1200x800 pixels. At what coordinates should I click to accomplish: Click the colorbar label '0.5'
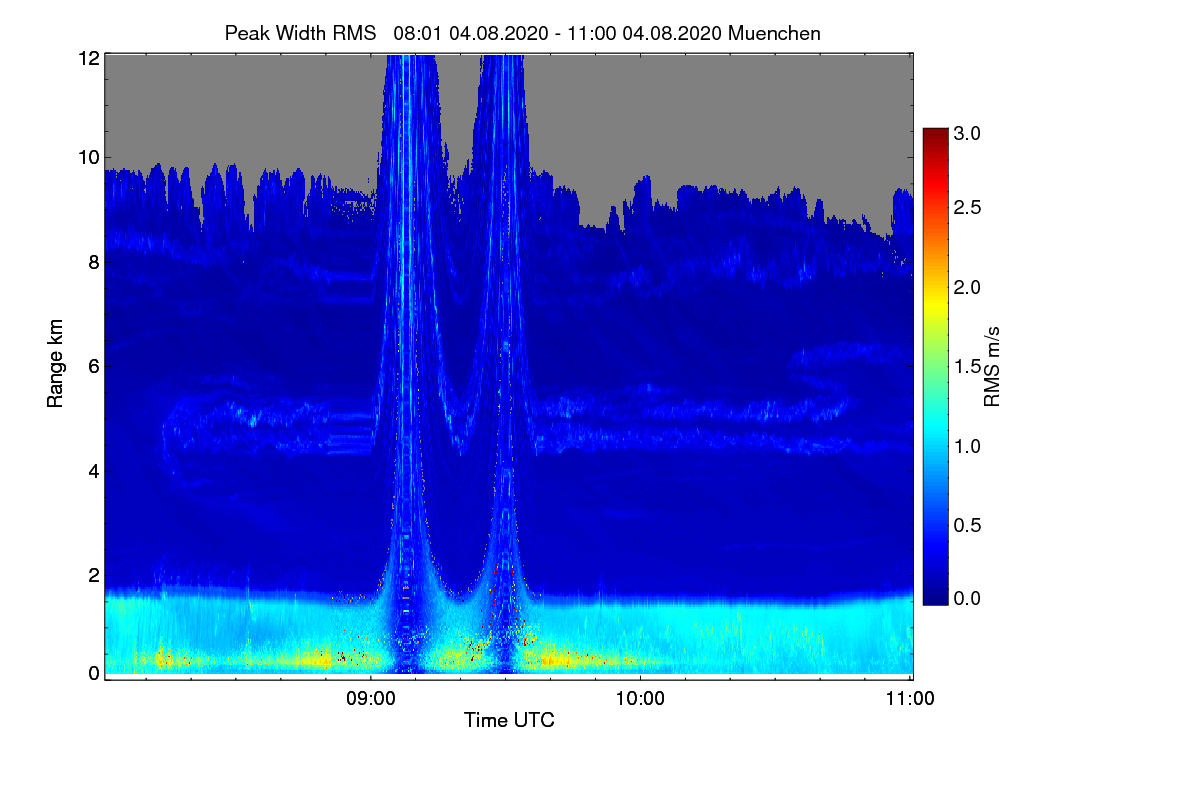(967, 526)
